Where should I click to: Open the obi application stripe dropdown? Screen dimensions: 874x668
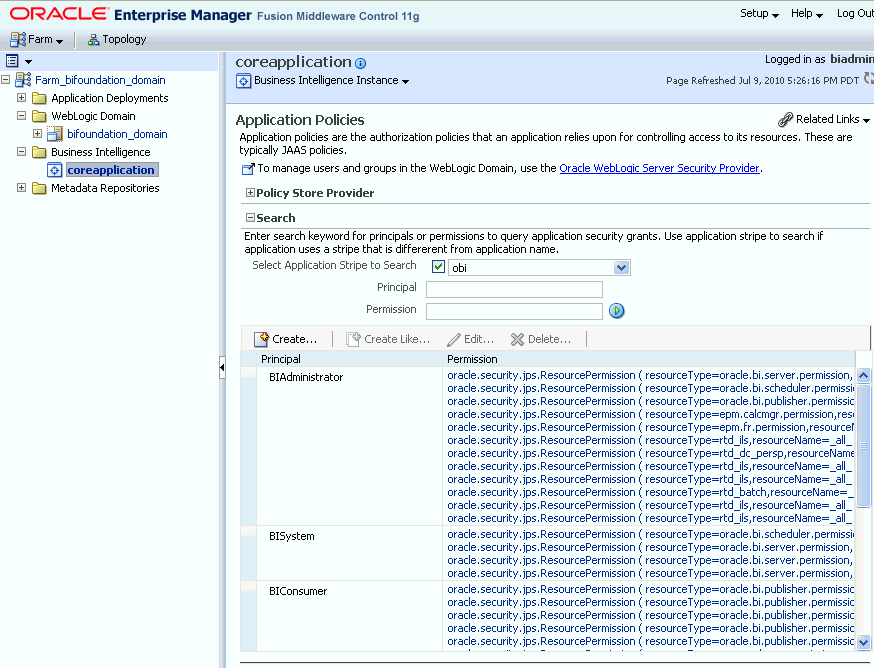point(622,266)
